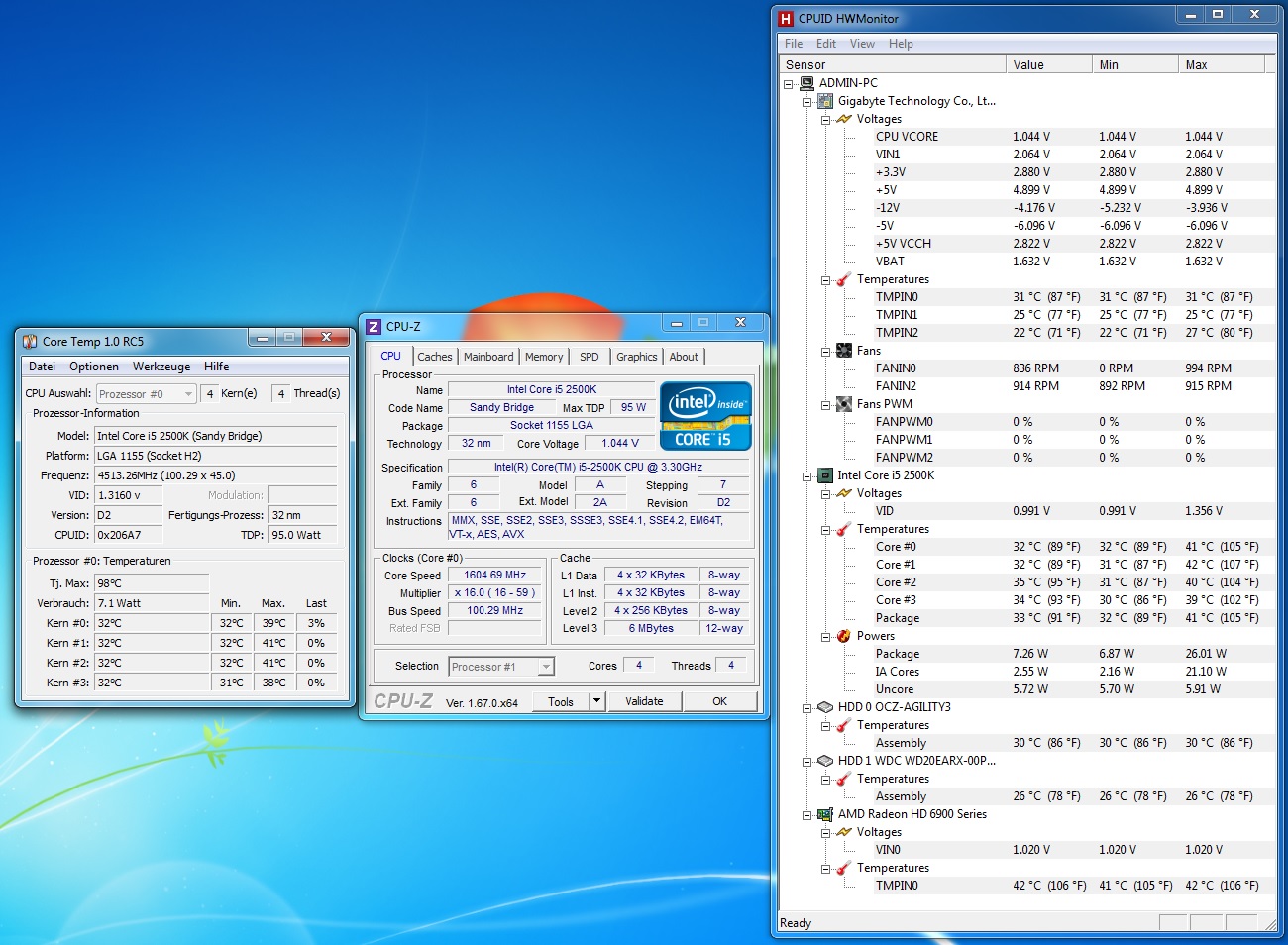This screenshot has height=945, width=1288.
Task: Click the Frequenz 4513.26MHz field in Core Temp
Action: coord(216,475)
